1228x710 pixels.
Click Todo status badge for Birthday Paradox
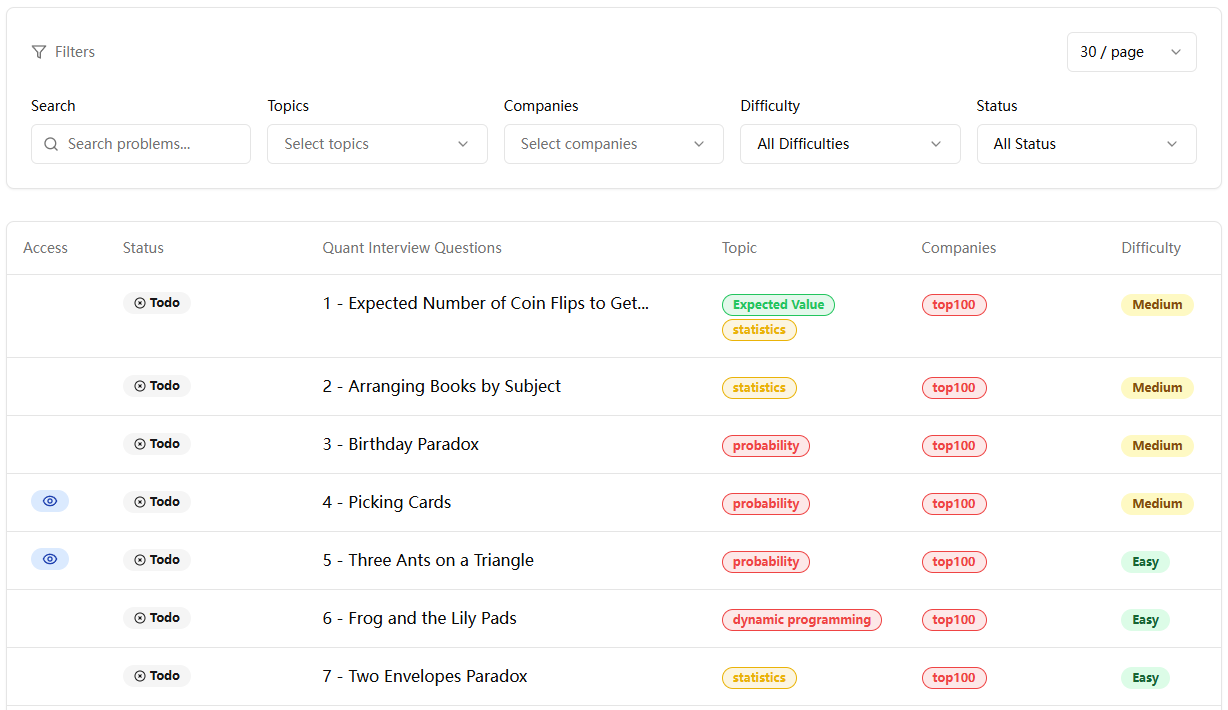pyautogui.click(x=157, y=444)
